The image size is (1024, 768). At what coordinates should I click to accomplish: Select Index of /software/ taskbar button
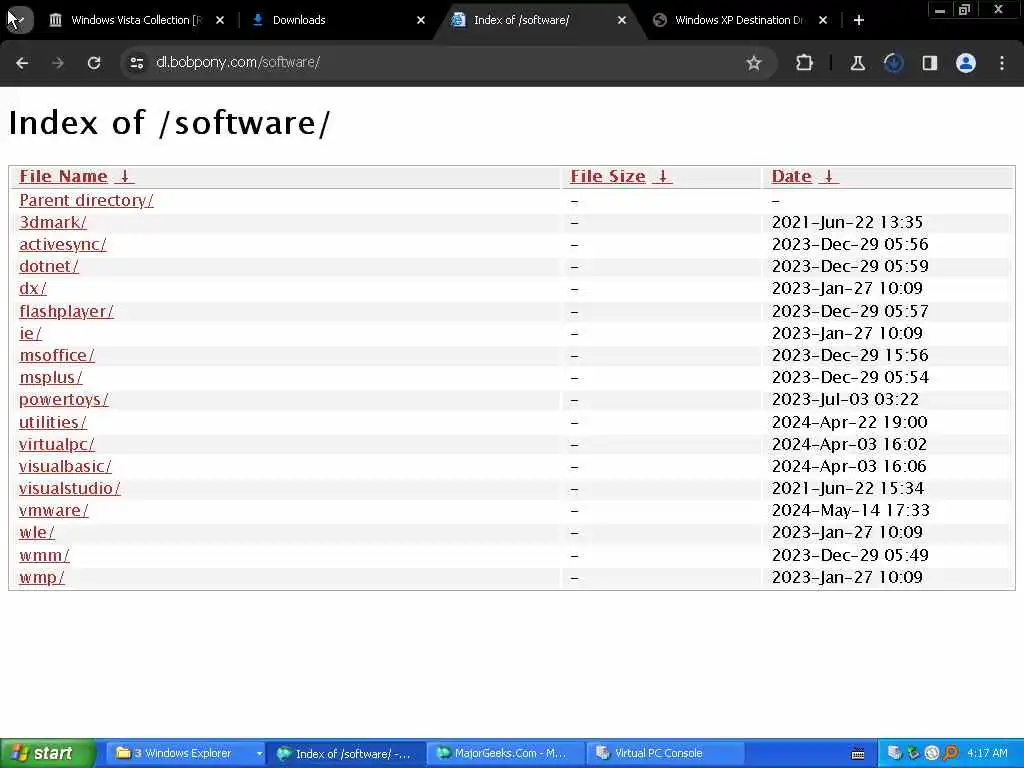click(346, 754)
